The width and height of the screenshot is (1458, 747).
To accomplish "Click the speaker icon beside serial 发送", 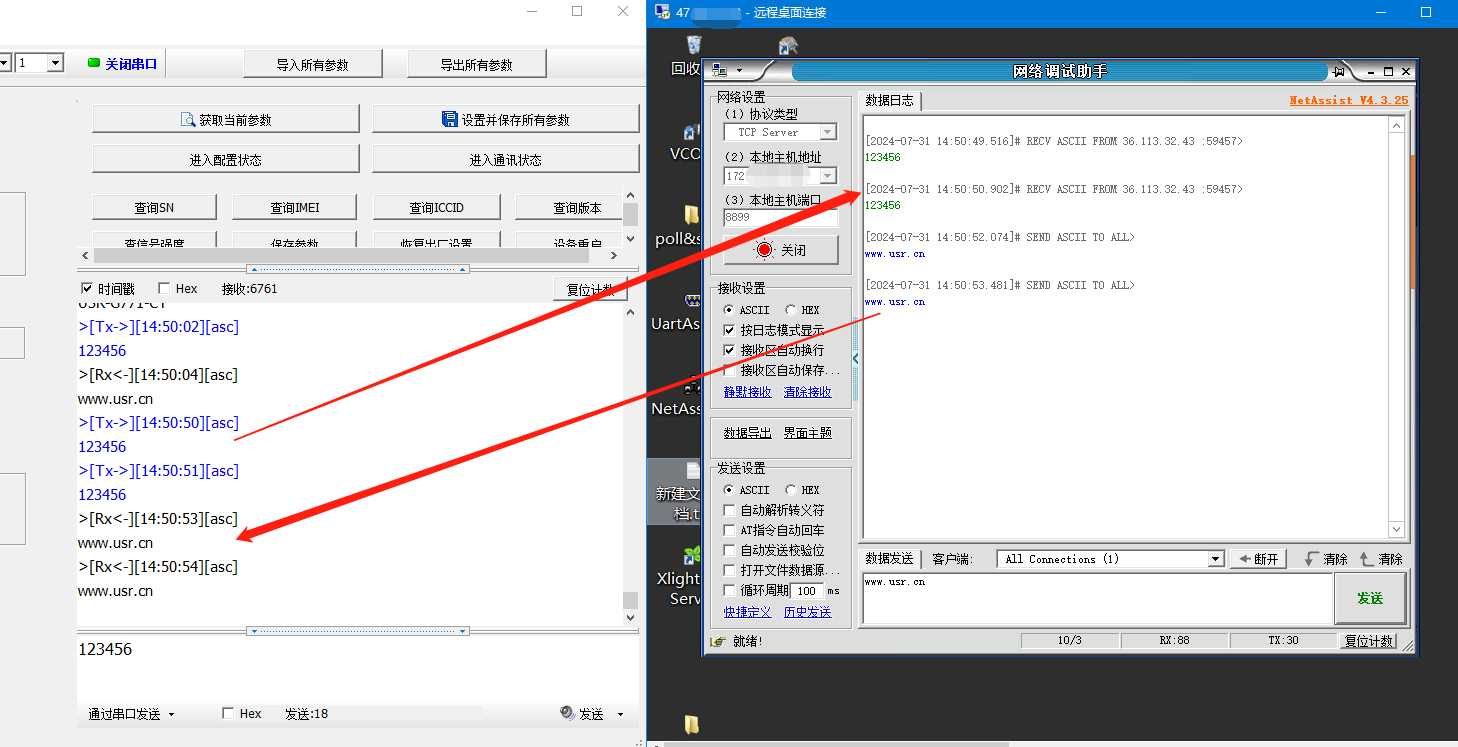I will [x=567, y=713].
